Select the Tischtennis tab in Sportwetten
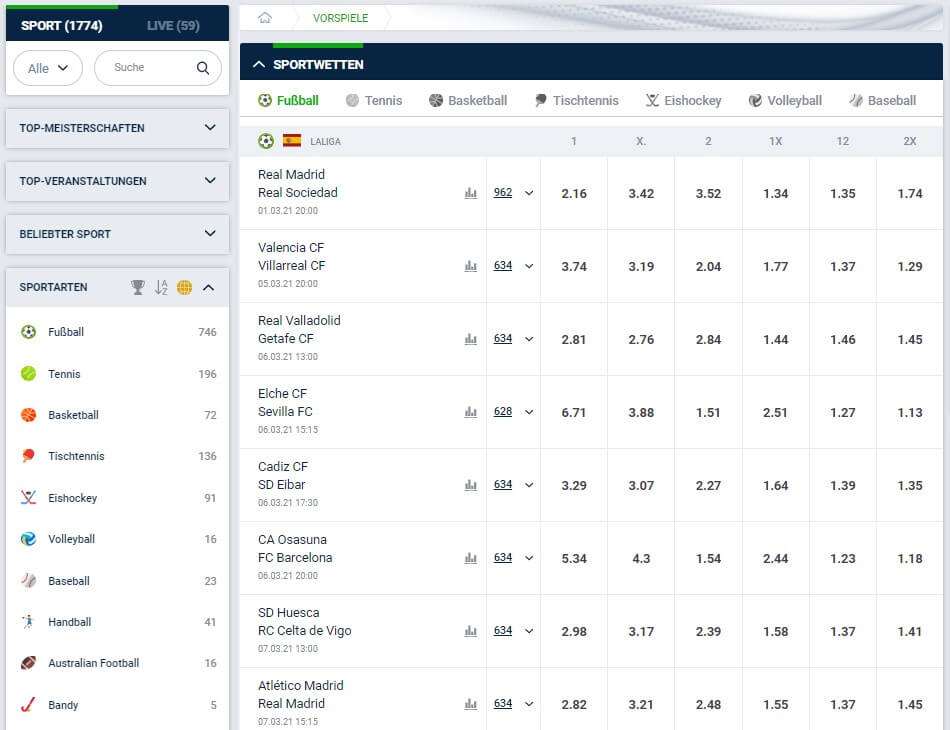The height and width of the screenshot is (730, 950). [577, 101]
